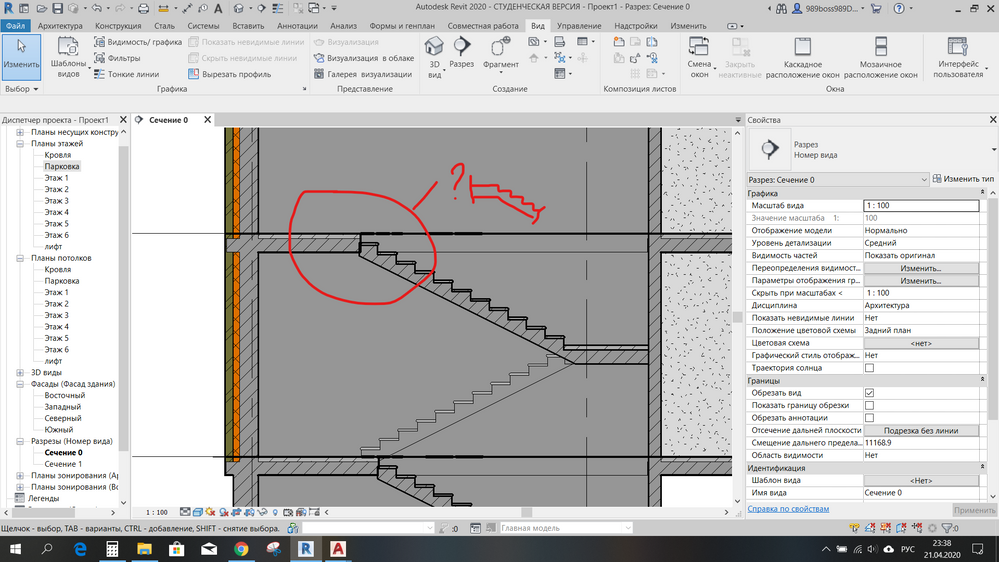The width and height of the screenshot is (999, 562).
Task: Enable Обрезать аннотации checkbox
Action: coord(869,417)
